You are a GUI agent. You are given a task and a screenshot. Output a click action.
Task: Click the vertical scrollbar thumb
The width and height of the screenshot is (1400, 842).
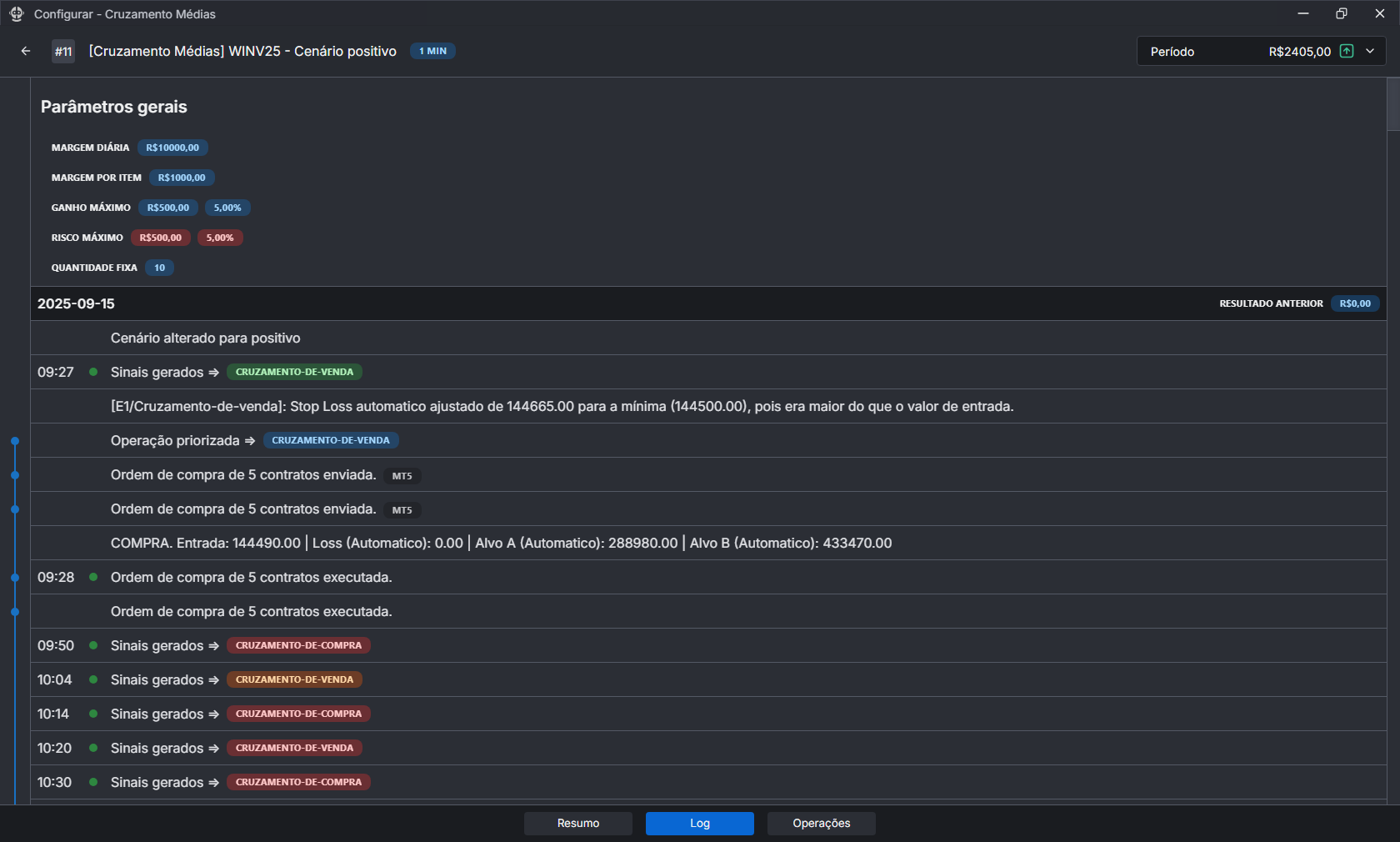coord(1392,104)
